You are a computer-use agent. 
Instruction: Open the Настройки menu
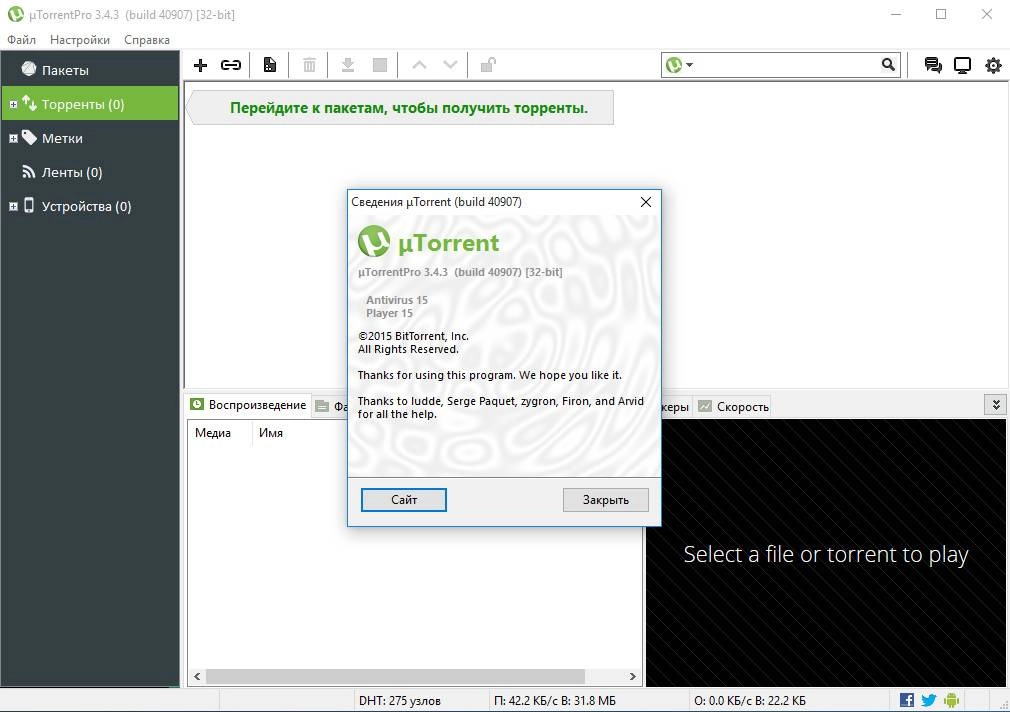pyautogui.click(x=79, y=39)
